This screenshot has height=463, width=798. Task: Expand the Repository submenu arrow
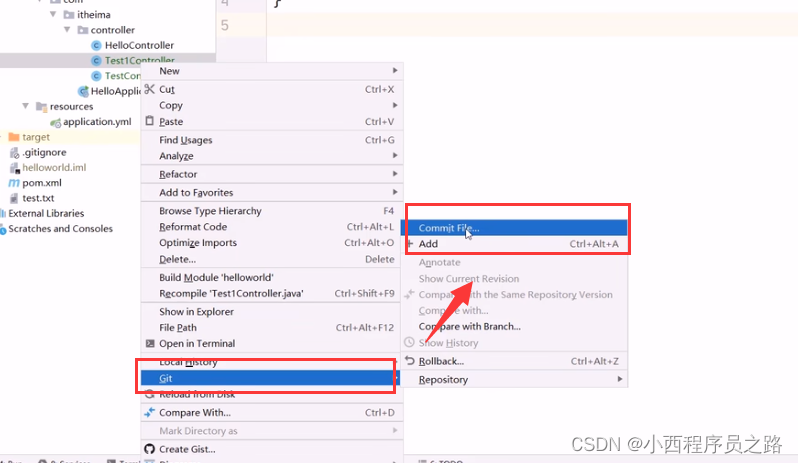pyautogui.click(x=620, y=379)
